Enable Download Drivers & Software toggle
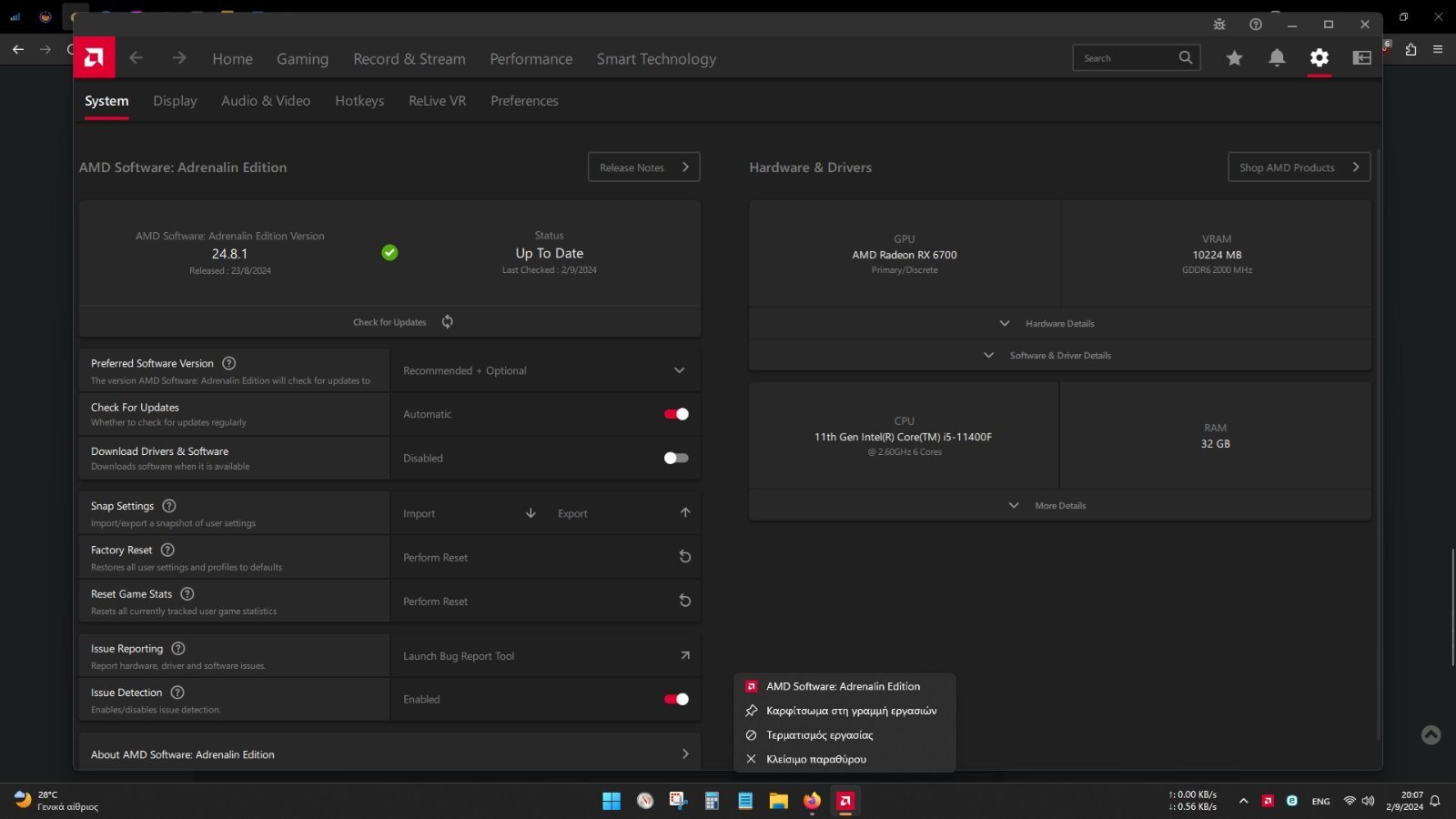This screenshot has width=1456, height=819. [x=676, y=458]
